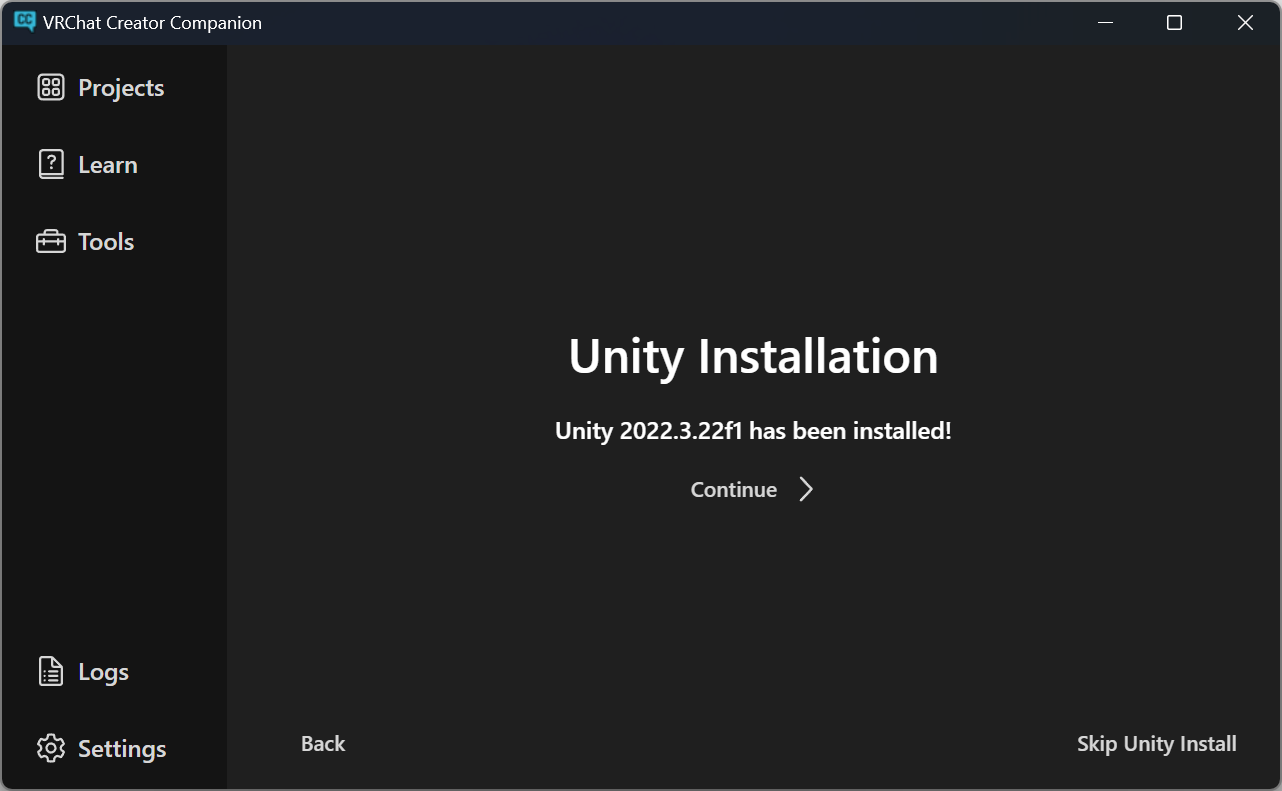Go Back to the previous step
The image size is (1282, 791).
pos(323,743)
